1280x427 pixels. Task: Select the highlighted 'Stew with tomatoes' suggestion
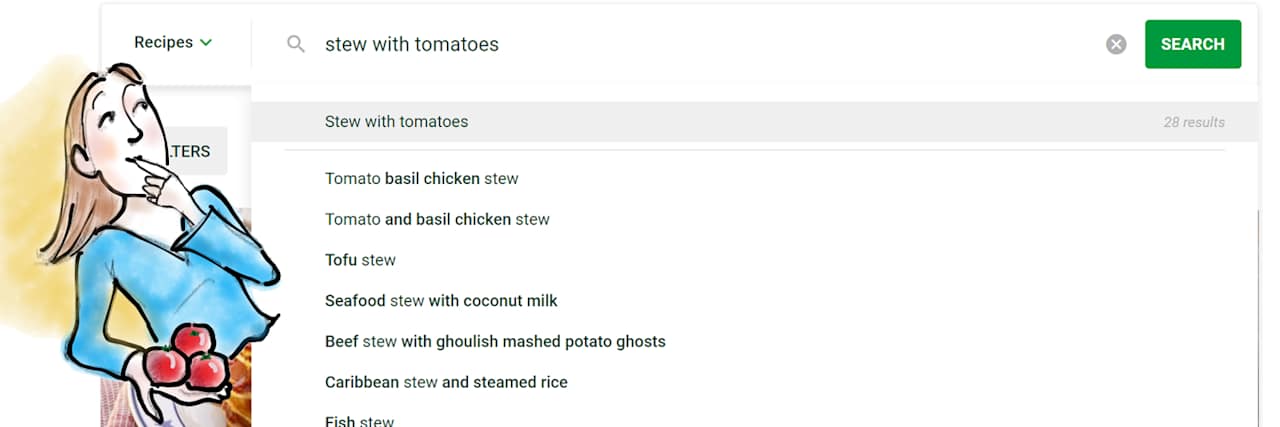(396, 122)
